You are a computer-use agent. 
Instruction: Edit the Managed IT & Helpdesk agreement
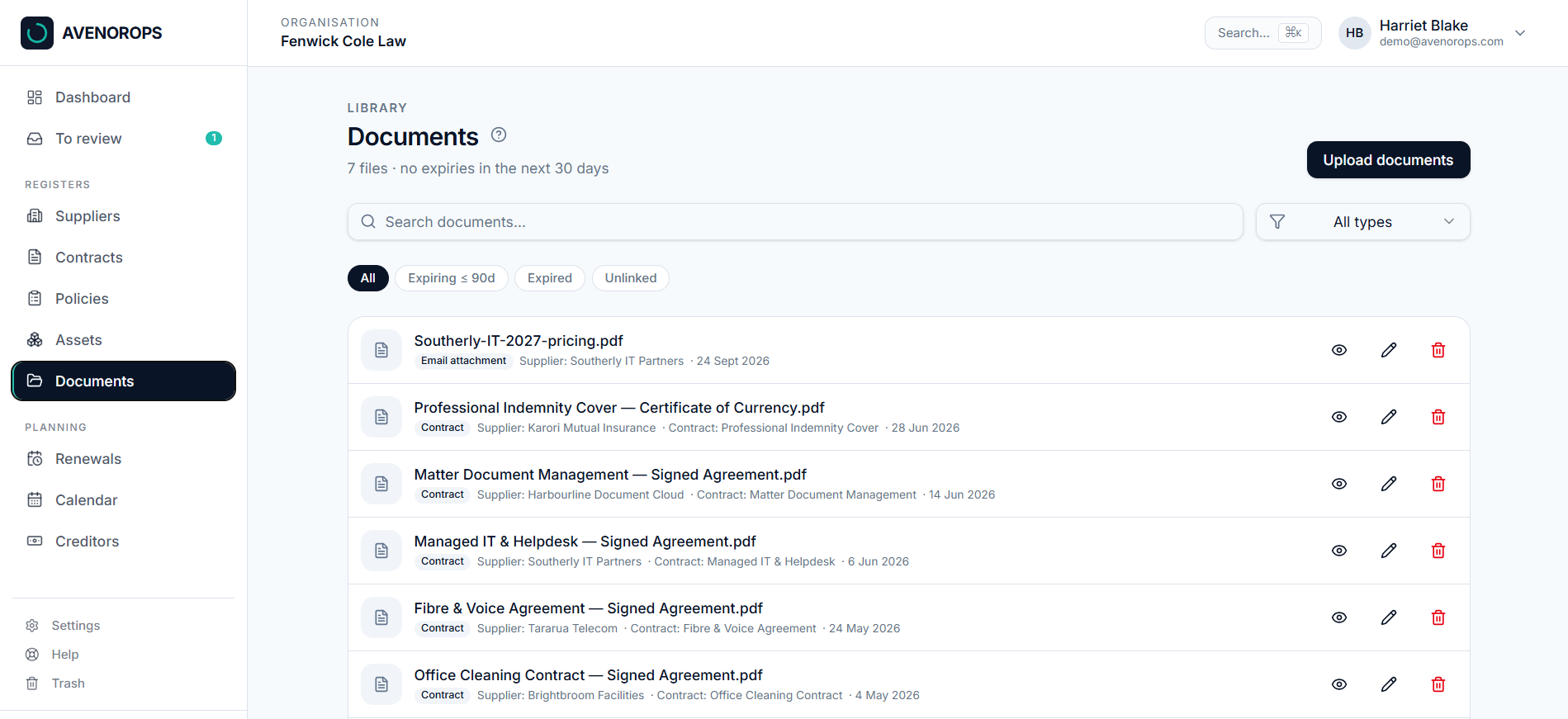pos(1389,551)
